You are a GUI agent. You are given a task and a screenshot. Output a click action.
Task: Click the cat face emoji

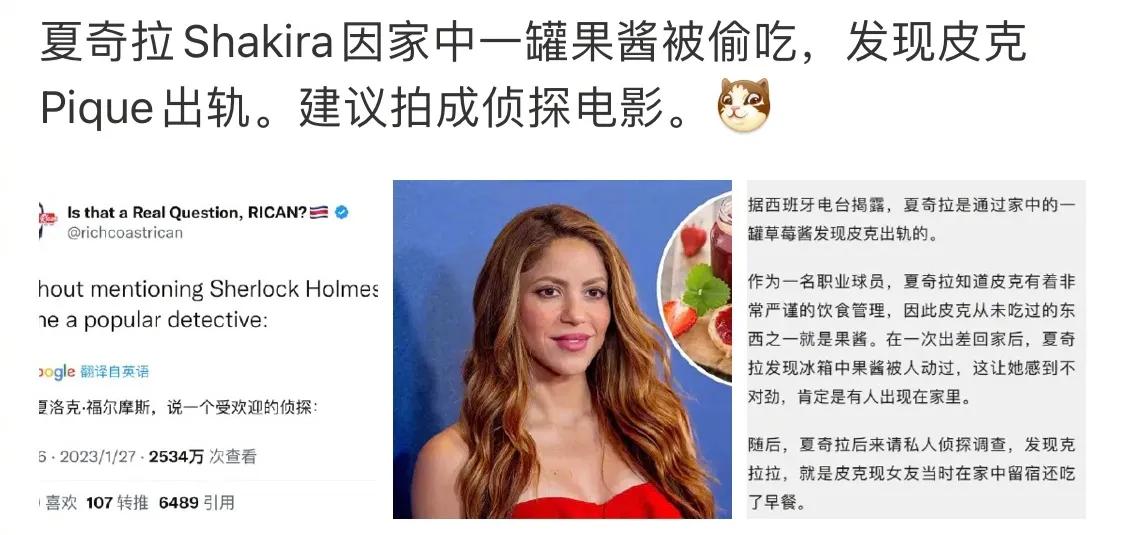pyautogui.click(x=743, y=105)
